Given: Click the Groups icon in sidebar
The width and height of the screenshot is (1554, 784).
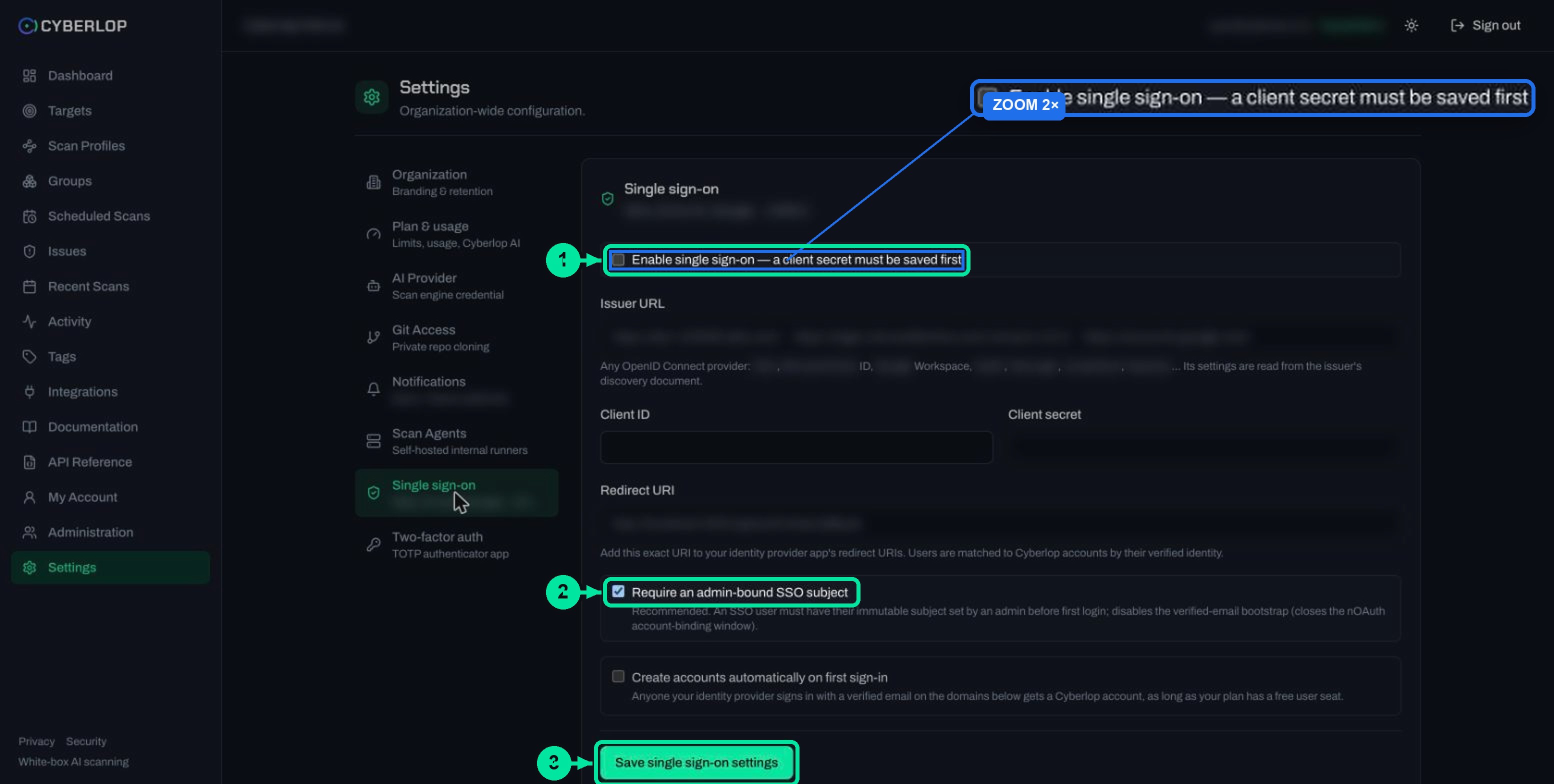Looking at the screenshot, I should (29, 181).
